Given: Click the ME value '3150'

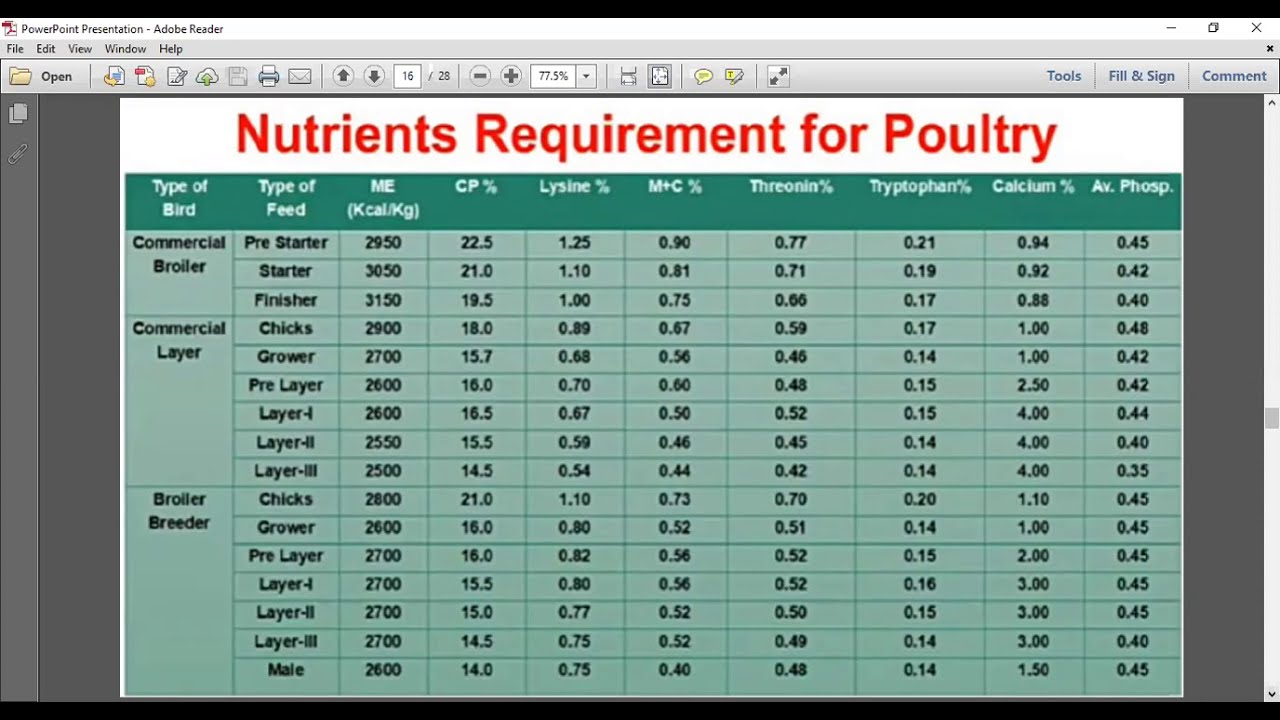Looking at the screenshot, I should pos(383,300).
